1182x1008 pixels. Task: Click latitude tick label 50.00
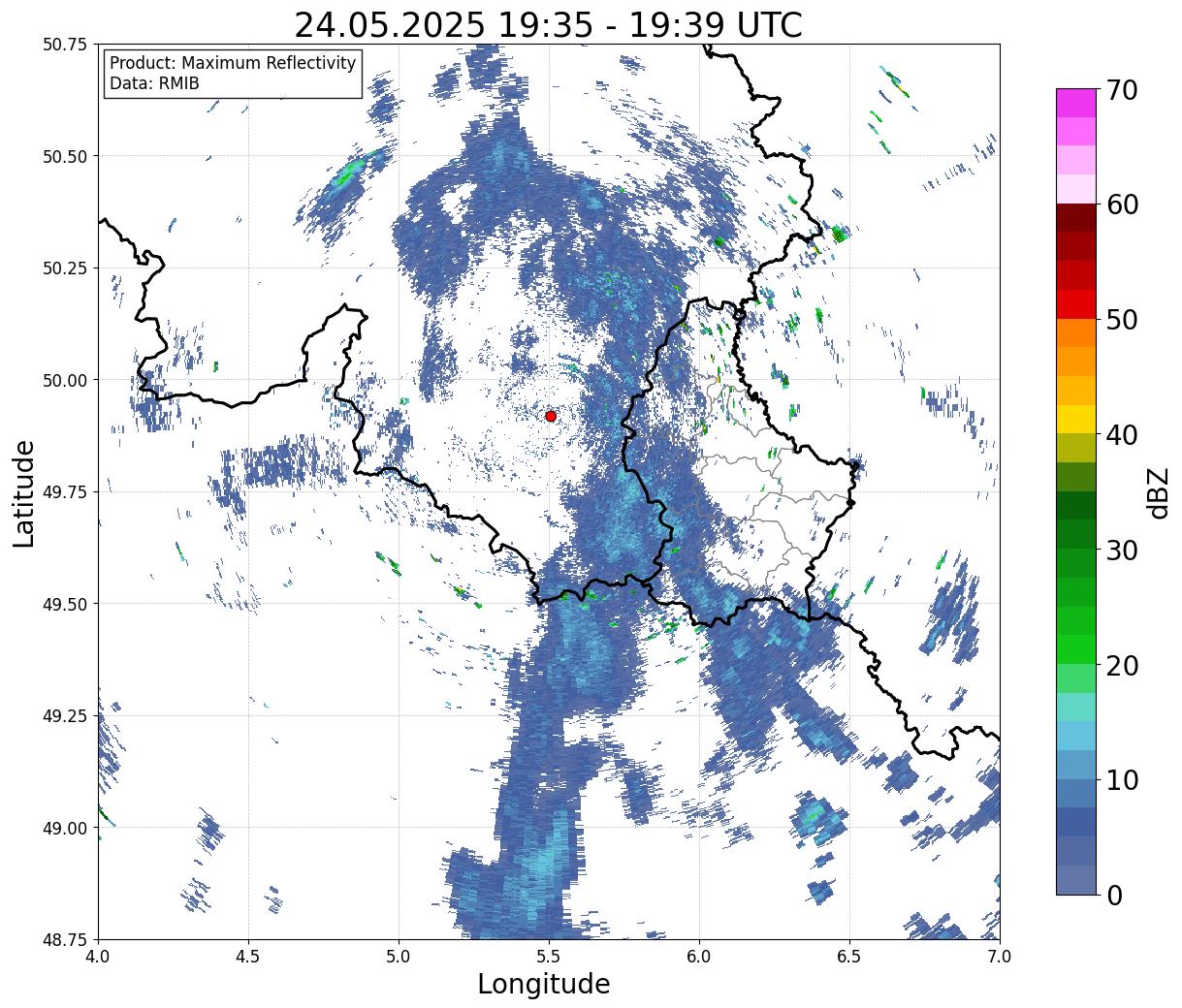[x=64, y=380]
